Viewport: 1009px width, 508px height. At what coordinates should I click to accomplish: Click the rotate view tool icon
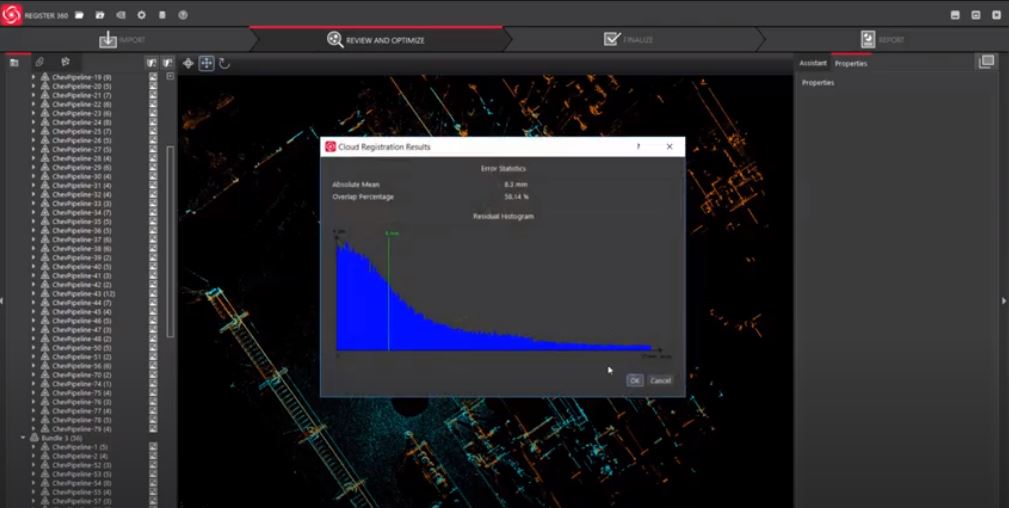coord(224,63)
